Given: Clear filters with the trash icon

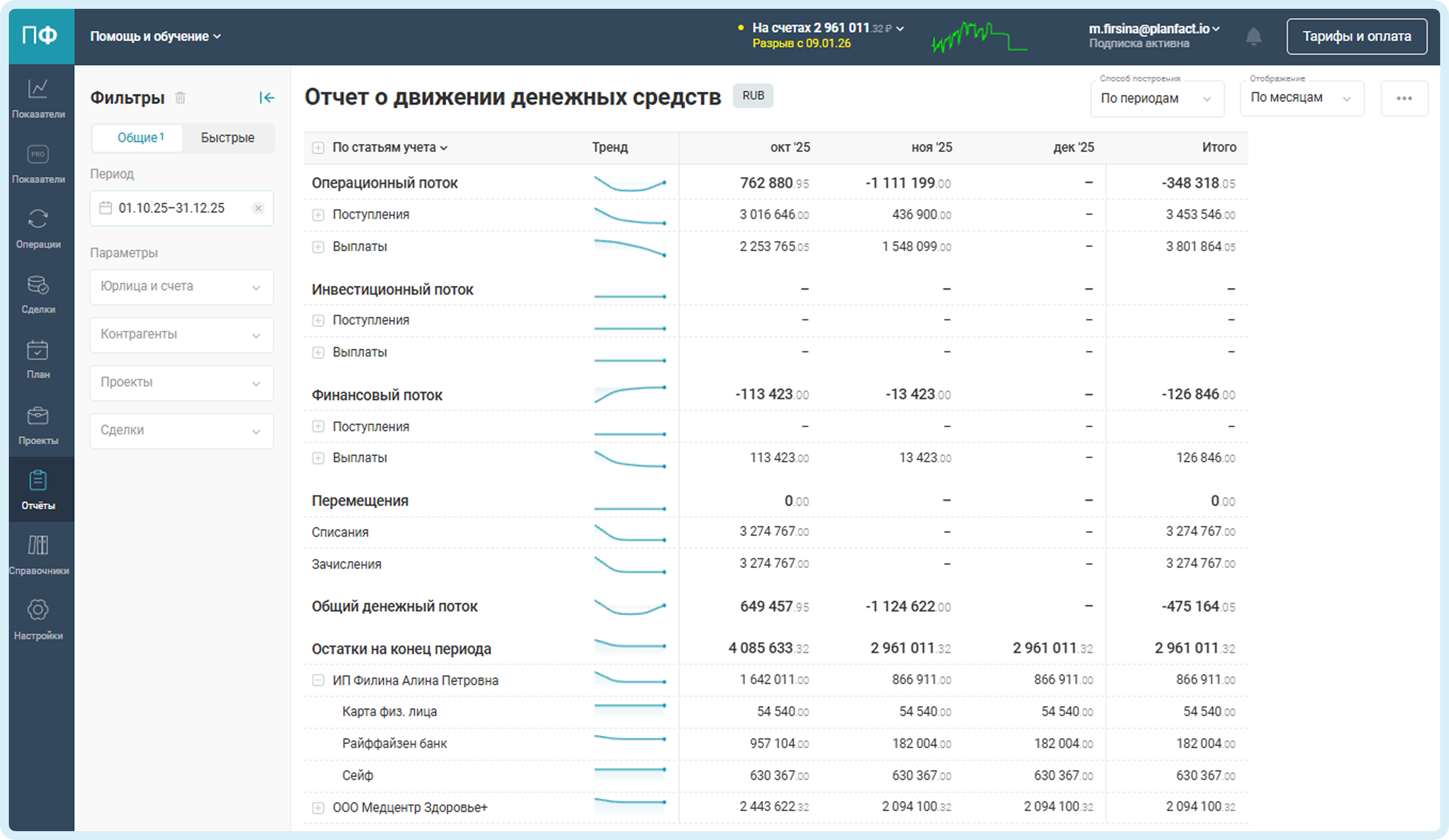Looking at the screenshot, I should 180,98.
